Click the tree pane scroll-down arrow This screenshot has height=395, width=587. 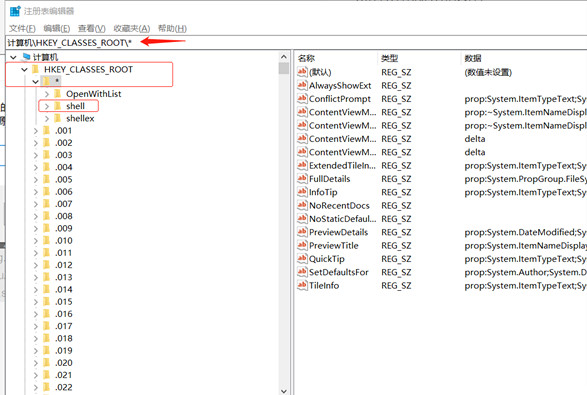pos(283,391)
